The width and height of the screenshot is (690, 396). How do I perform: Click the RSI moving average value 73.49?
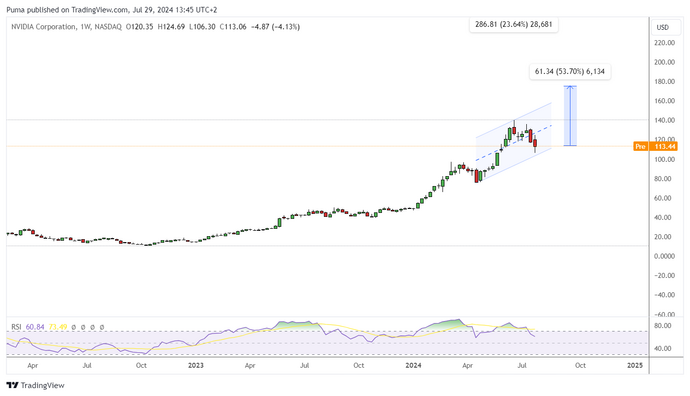point(58,327)
